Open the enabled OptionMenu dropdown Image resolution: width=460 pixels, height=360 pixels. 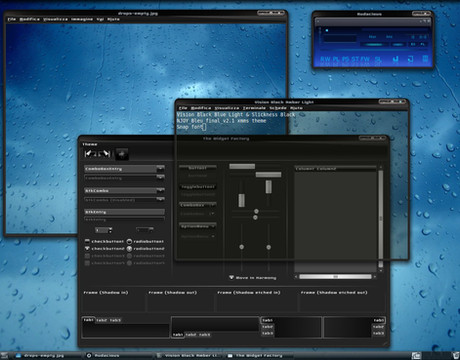pos(198,227)
